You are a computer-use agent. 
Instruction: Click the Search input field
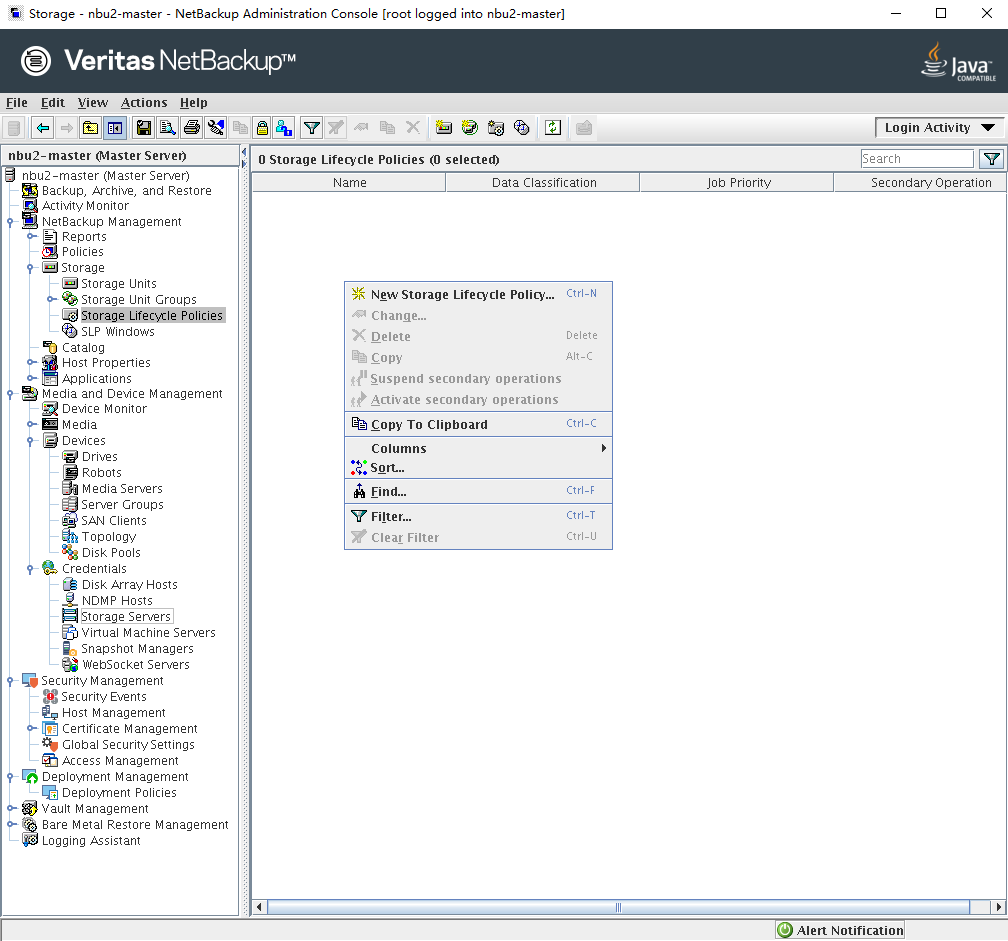916,159
